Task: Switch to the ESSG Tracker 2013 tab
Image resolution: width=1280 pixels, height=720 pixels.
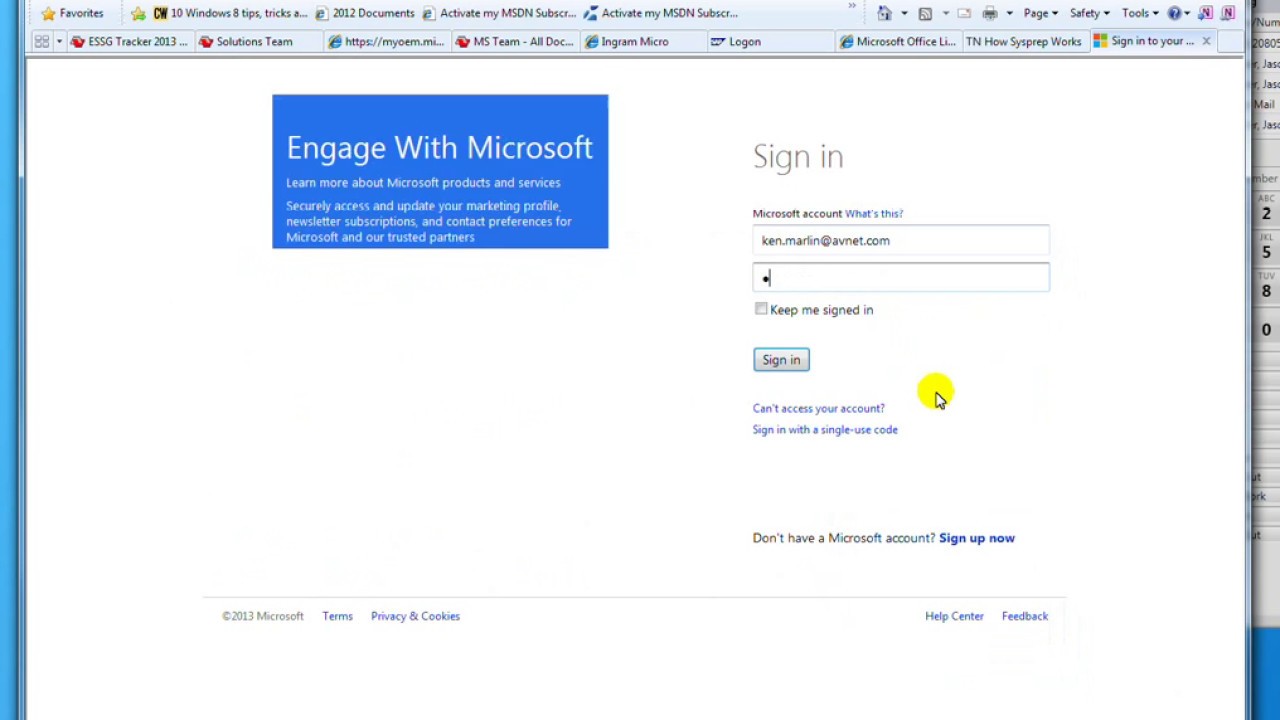Action: tap(129, 41)
